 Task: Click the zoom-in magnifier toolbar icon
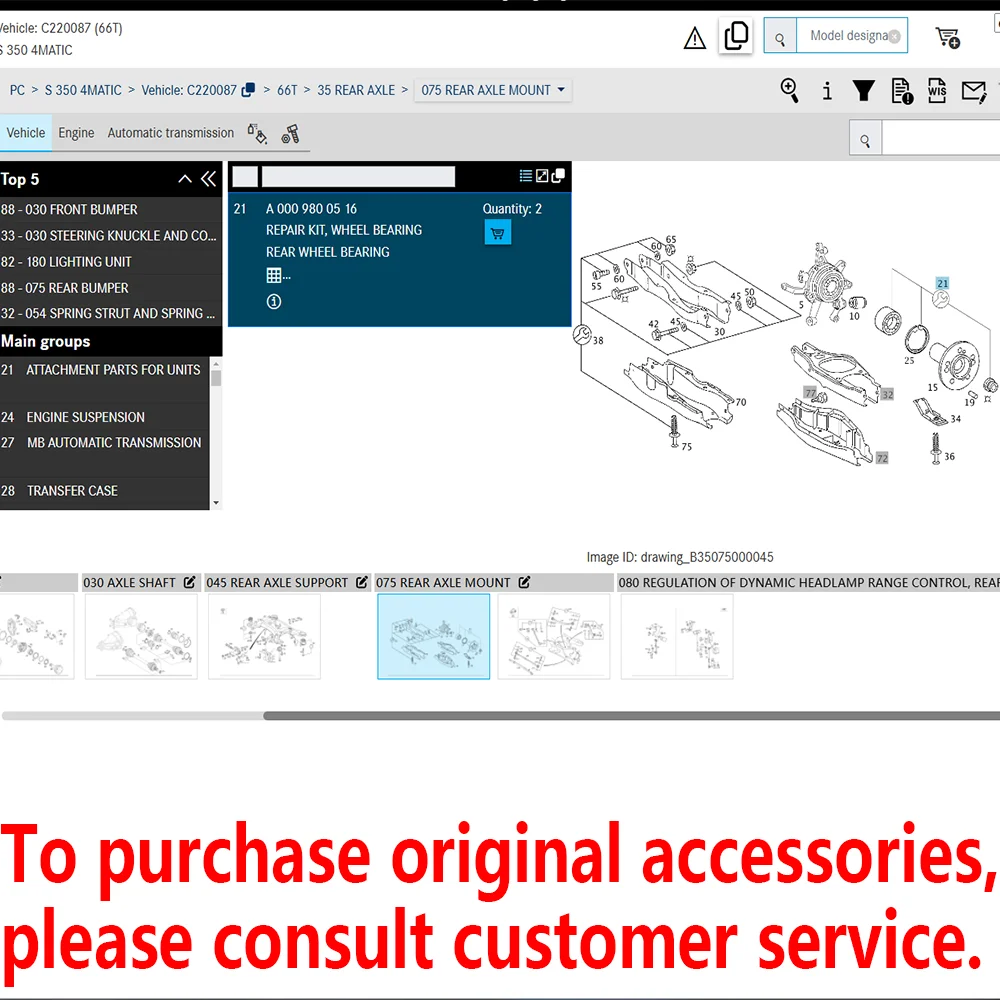tap(790, 91)
